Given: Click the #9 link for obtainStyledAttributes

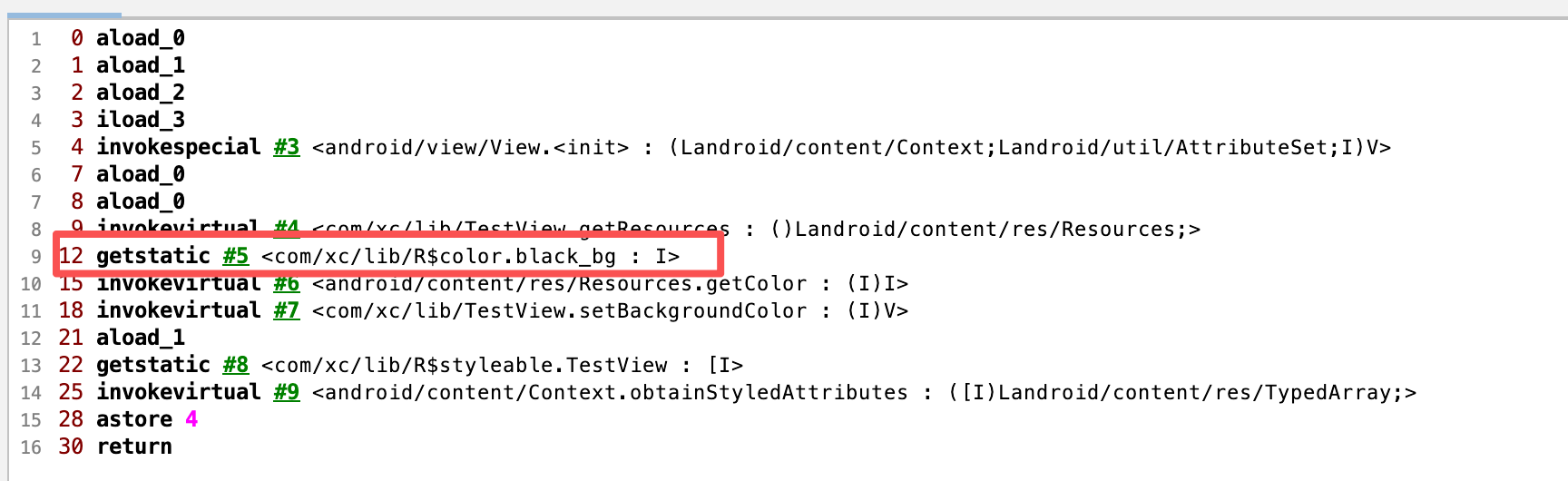Looking at the screenshot, I should [x=287, y=392].
